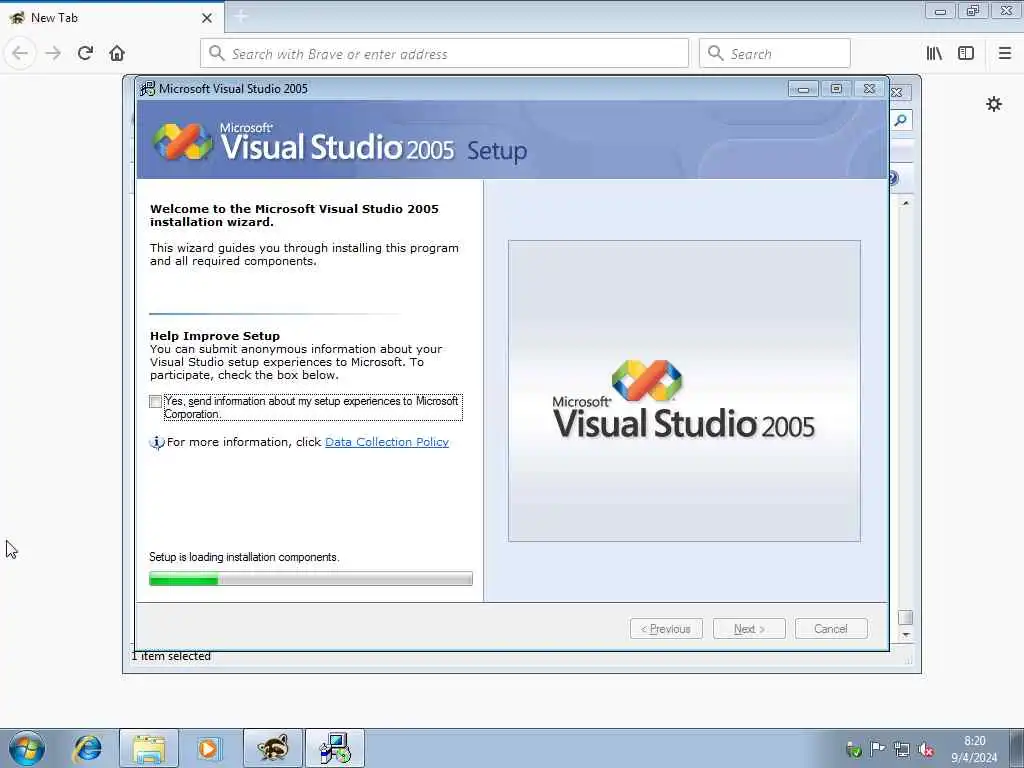Open Windows Explorer from the taskbar
Viewport: 1024px width, 768px height.
click(x=148, y=748)
